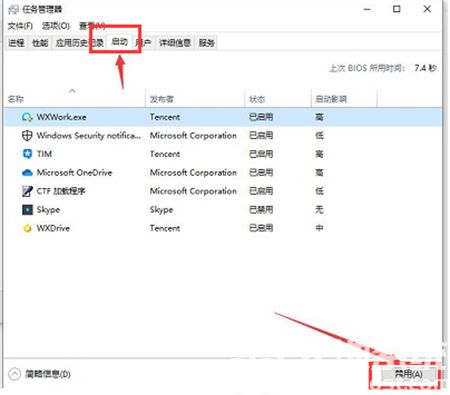Image resolution: width=450 pixels, height=395 pixels.
Task: Open the 查看(V) menu
Action: 92,26
